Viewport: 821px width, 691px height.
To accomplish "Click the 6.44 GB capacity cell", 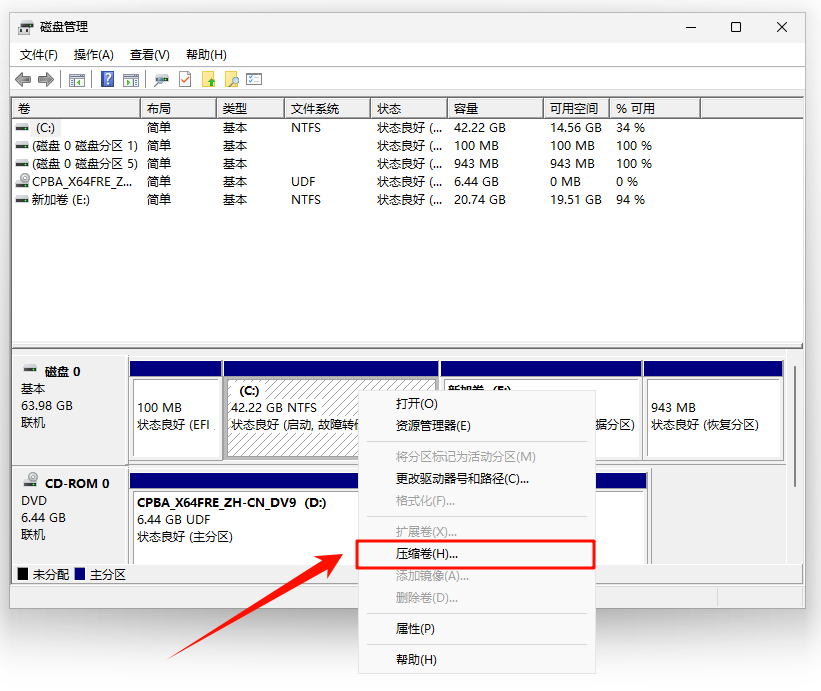I will [x=476, y=182].
